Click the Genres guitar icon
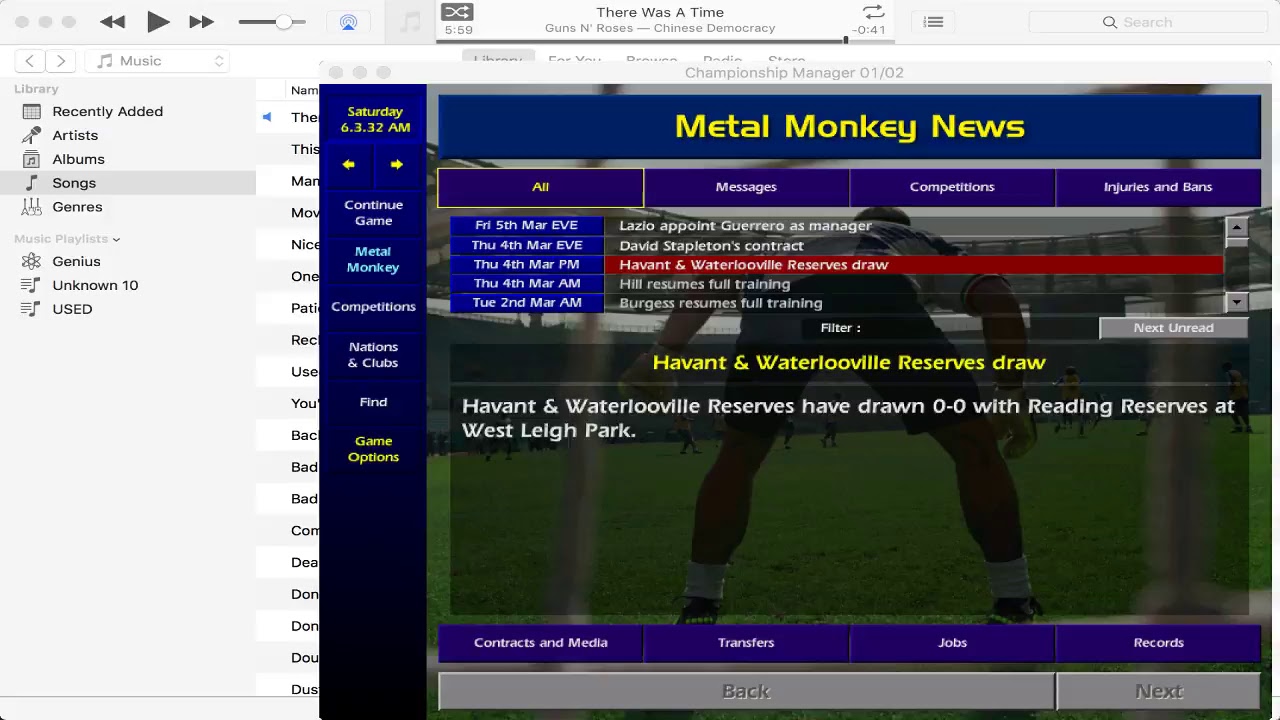 [x=32, y=207]
